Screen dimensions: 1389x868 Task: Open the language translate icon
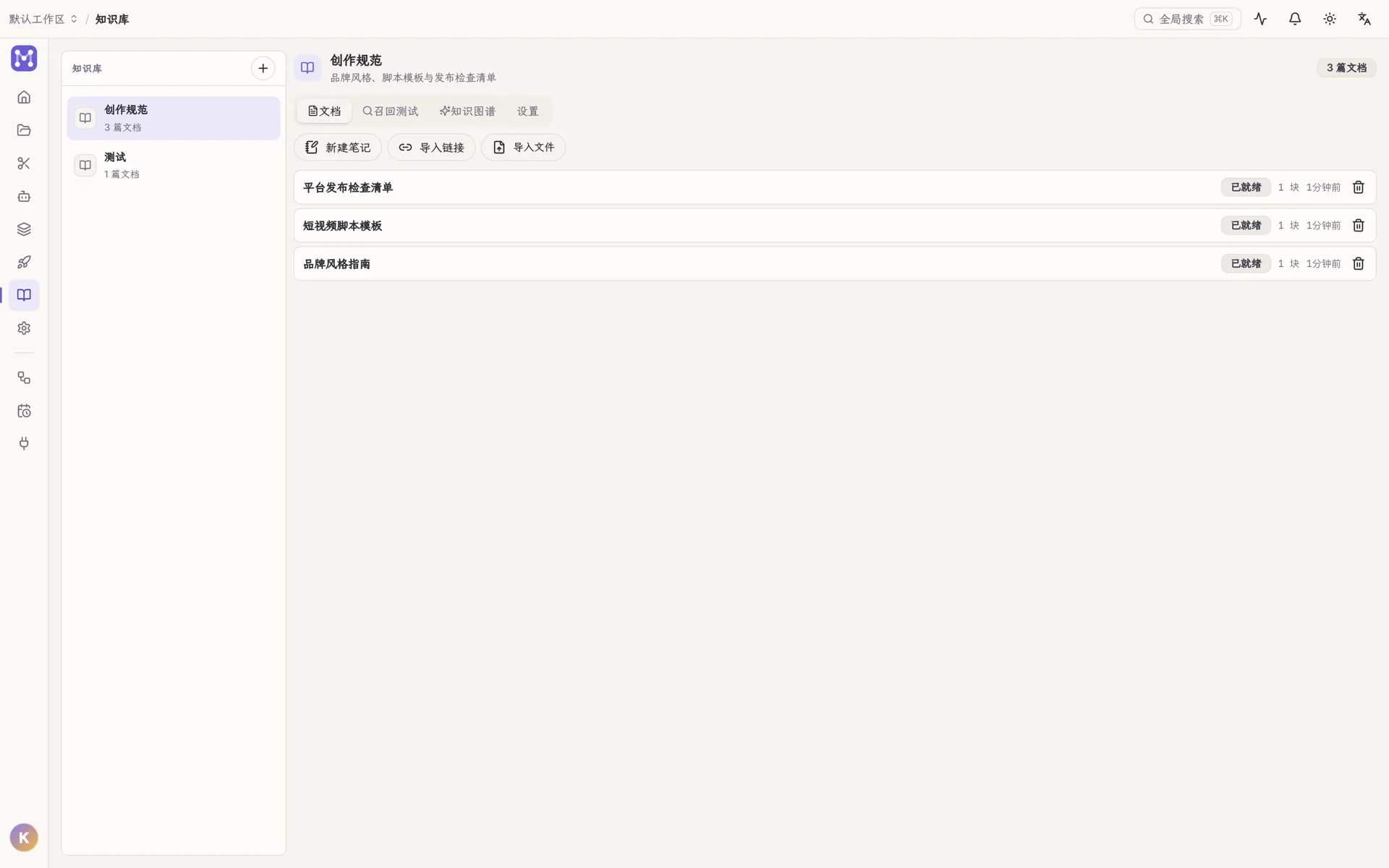[1364, 19]
